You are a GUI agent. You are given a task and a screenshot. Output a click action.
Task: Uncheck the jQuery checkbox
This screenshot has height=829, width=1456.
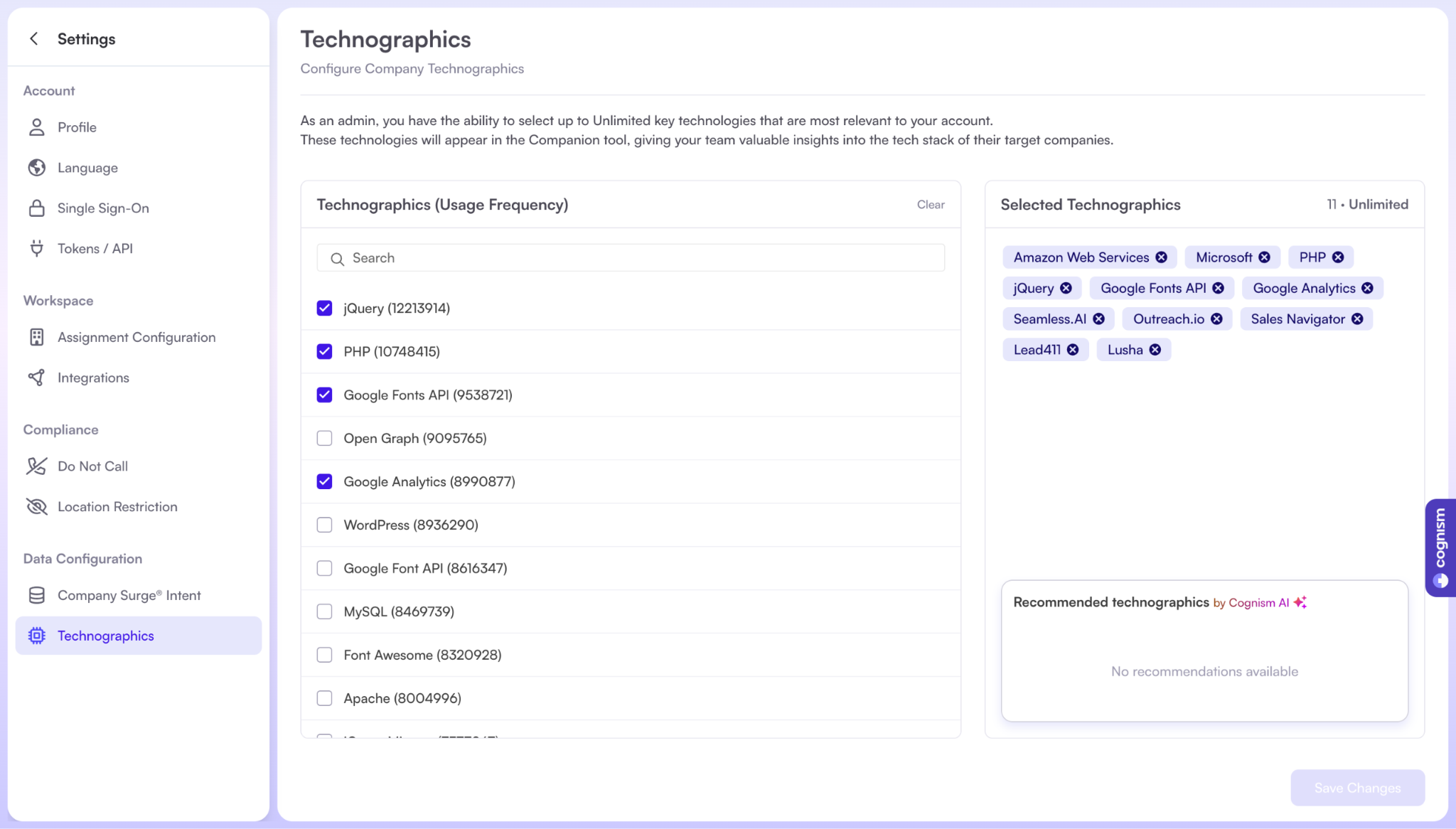pos(324,309)
